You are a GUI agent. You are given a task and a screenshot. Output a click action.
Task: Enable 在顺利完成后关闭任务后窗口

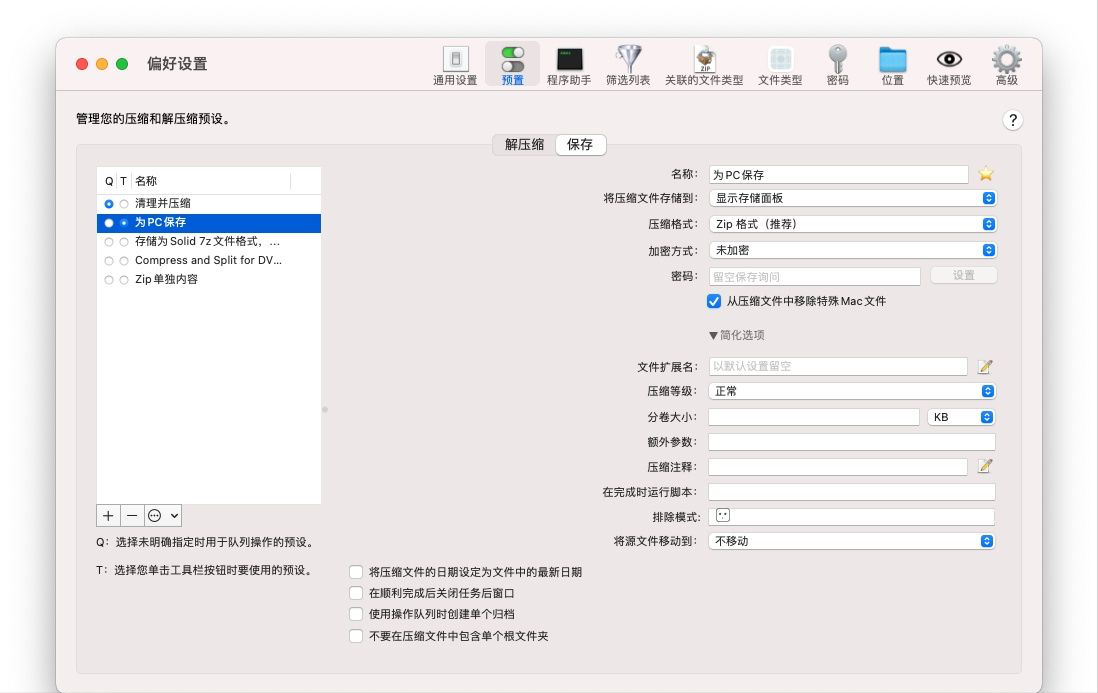pos(356,592)
